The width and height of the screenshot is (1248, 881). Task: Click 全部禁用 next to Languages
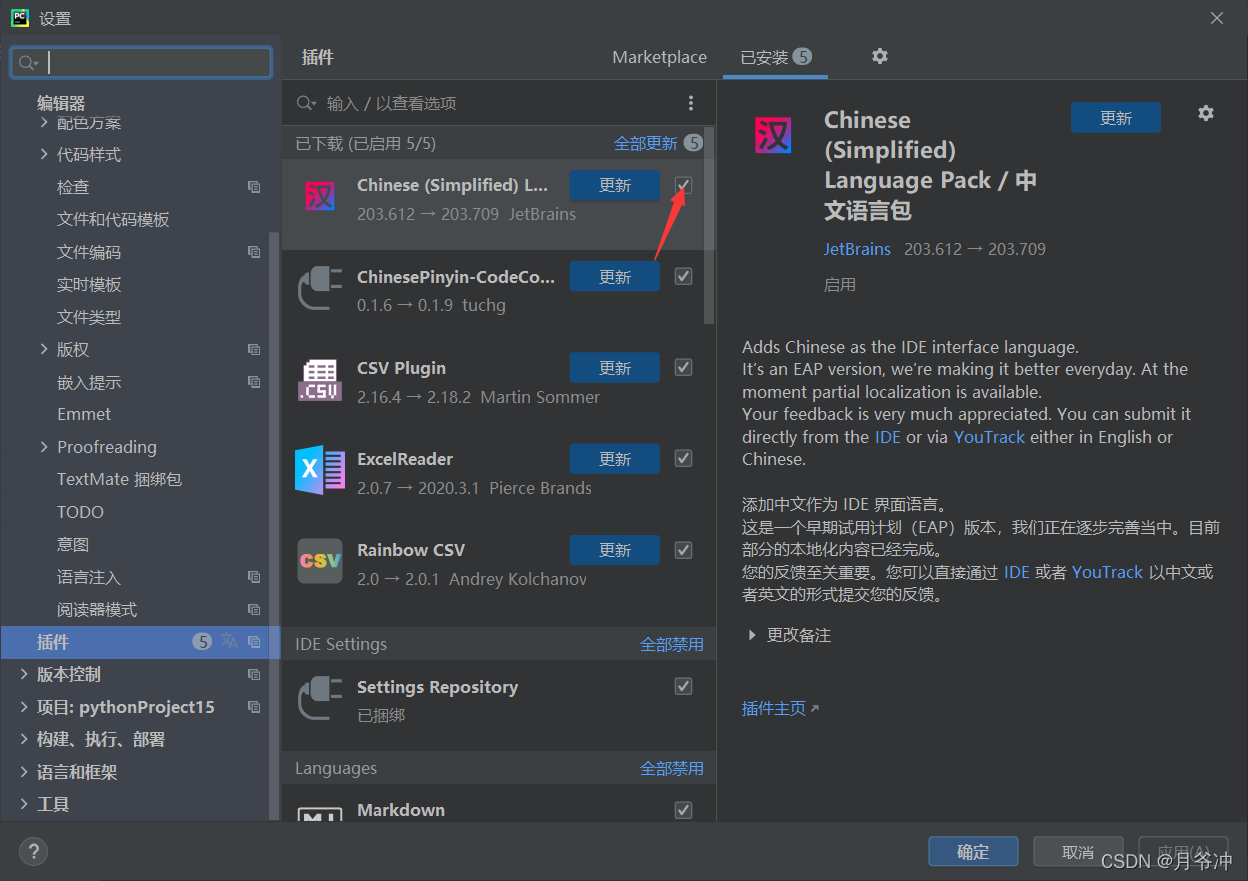pyautogui.click(x=671, y=768)
